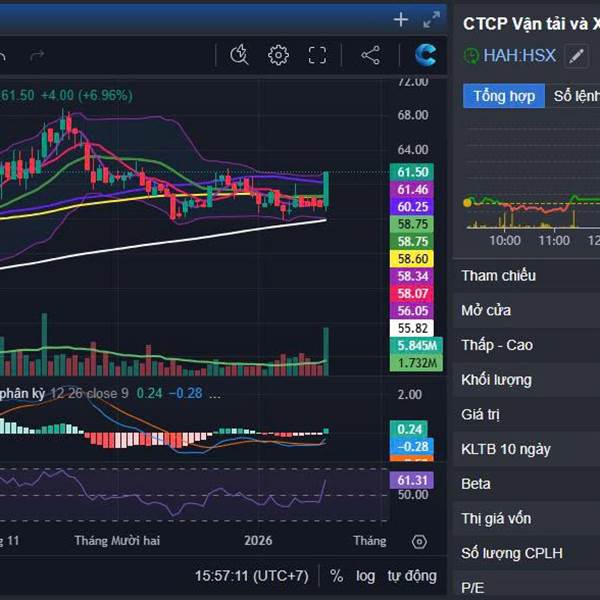Switch the chart to fullscreen mode
600x600 pixels.
click(317, 55)
